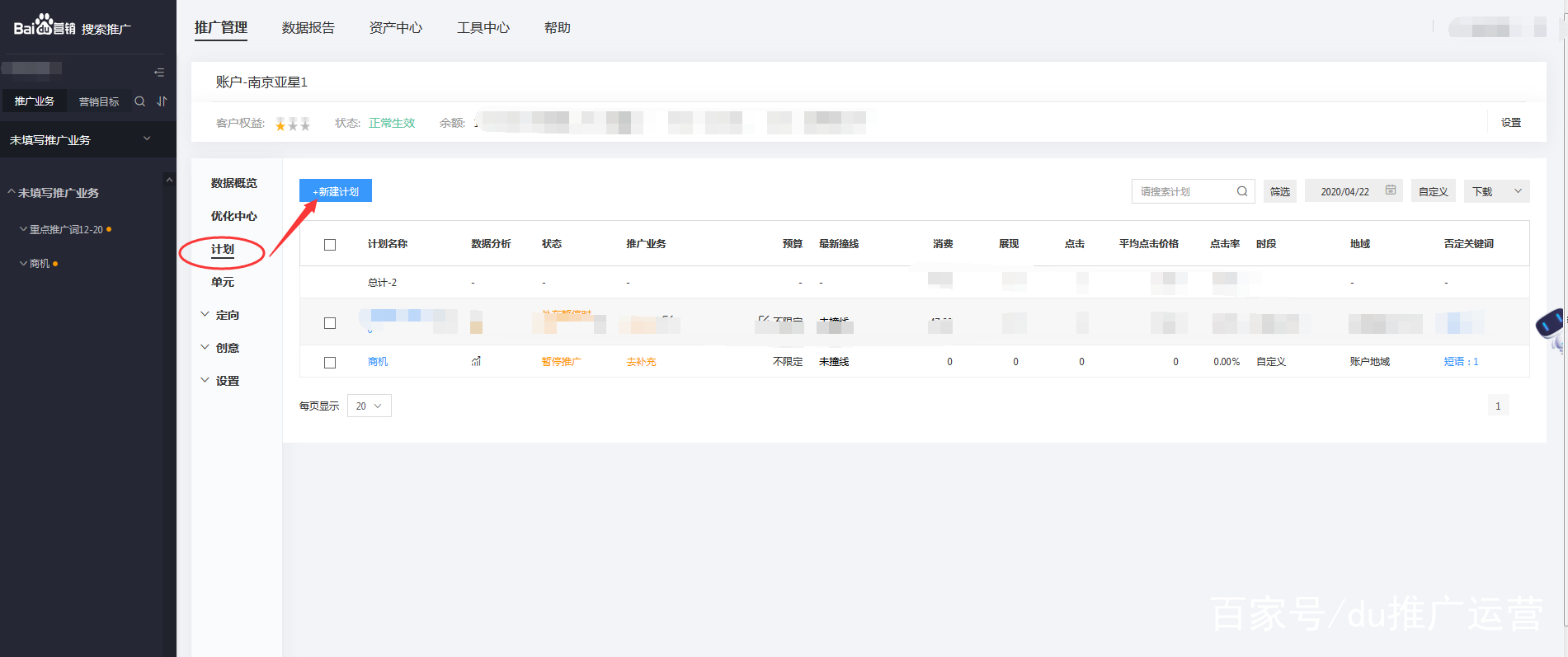Tick the checkbox of the 商机 plan row
The height and width of the screenshot is (657, 1568).
click(x=330, y=363)
